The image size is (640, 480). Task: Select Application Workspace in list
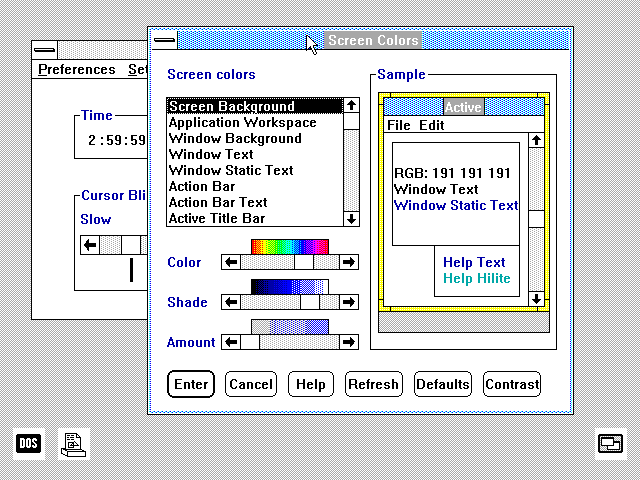(255, 122)
